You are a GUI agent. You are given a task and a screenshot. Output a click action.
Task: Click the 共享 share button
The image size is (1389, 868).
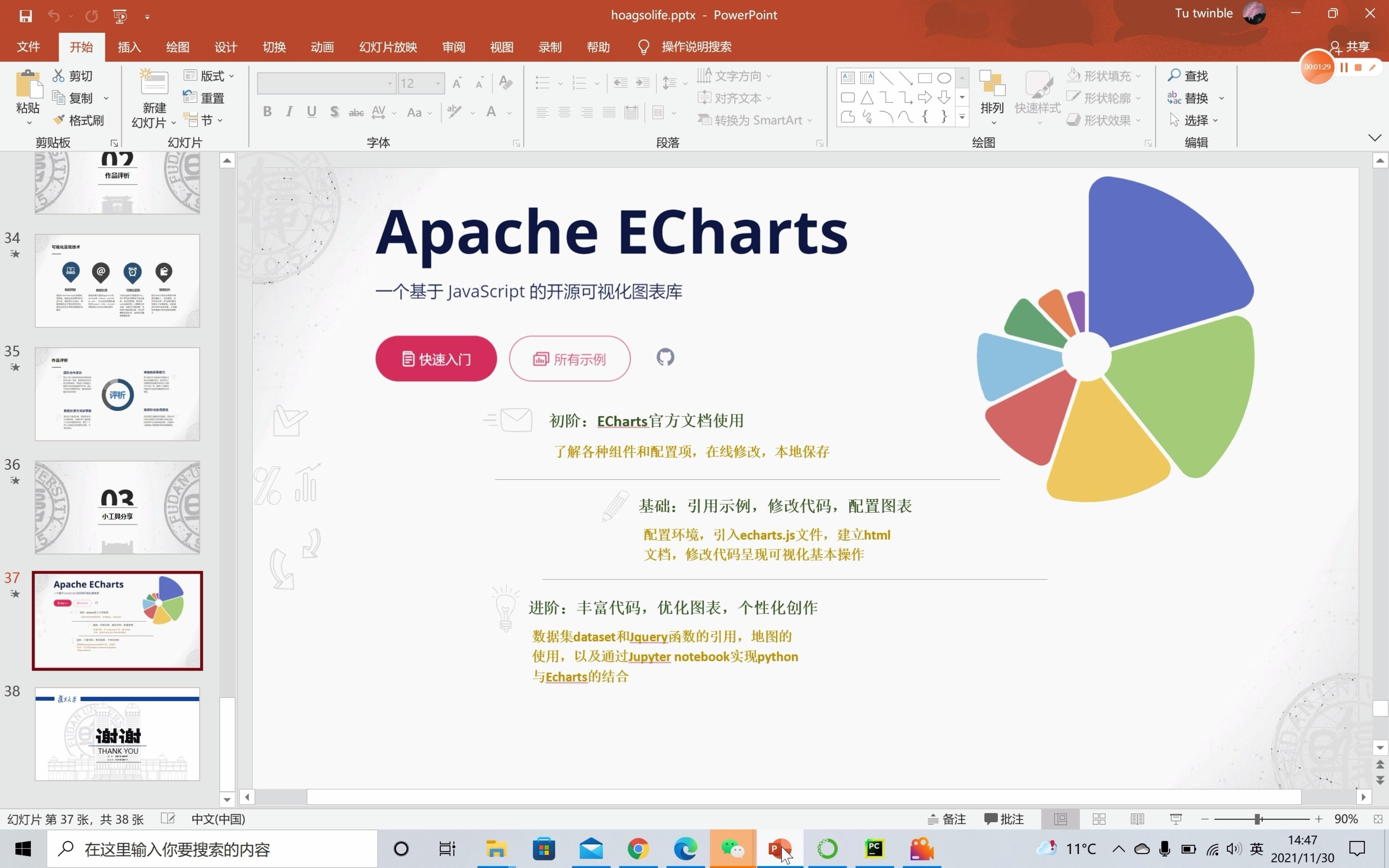pos(1350,47)
